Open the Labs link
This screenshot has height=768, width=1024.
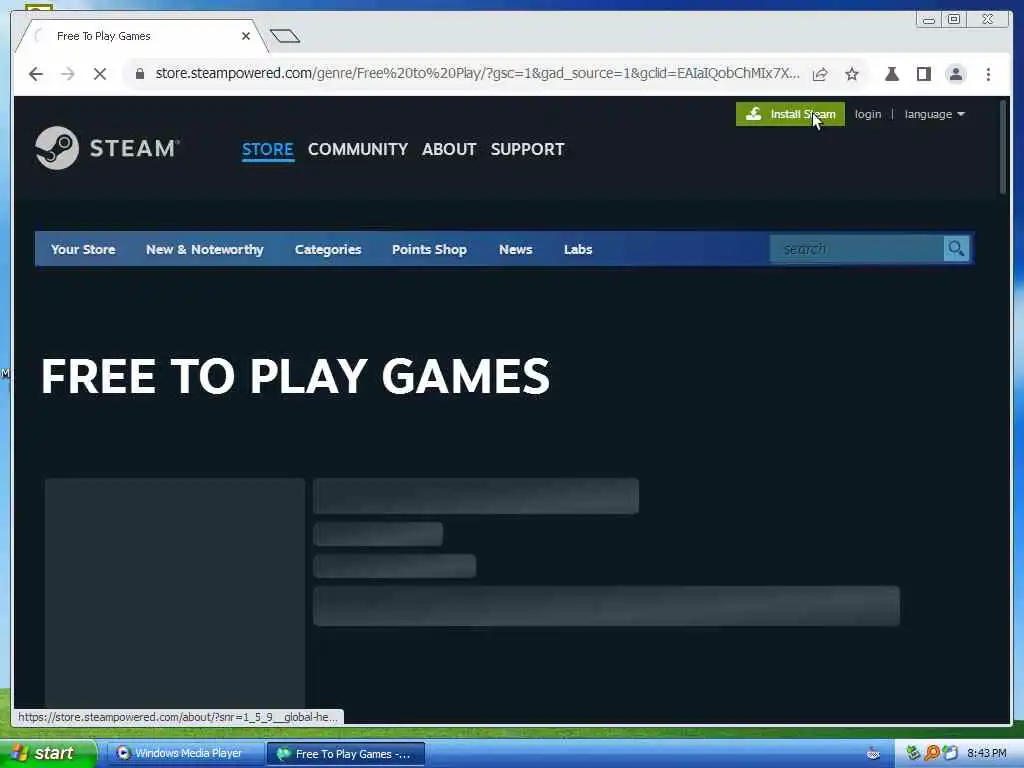tap(578, 249)
